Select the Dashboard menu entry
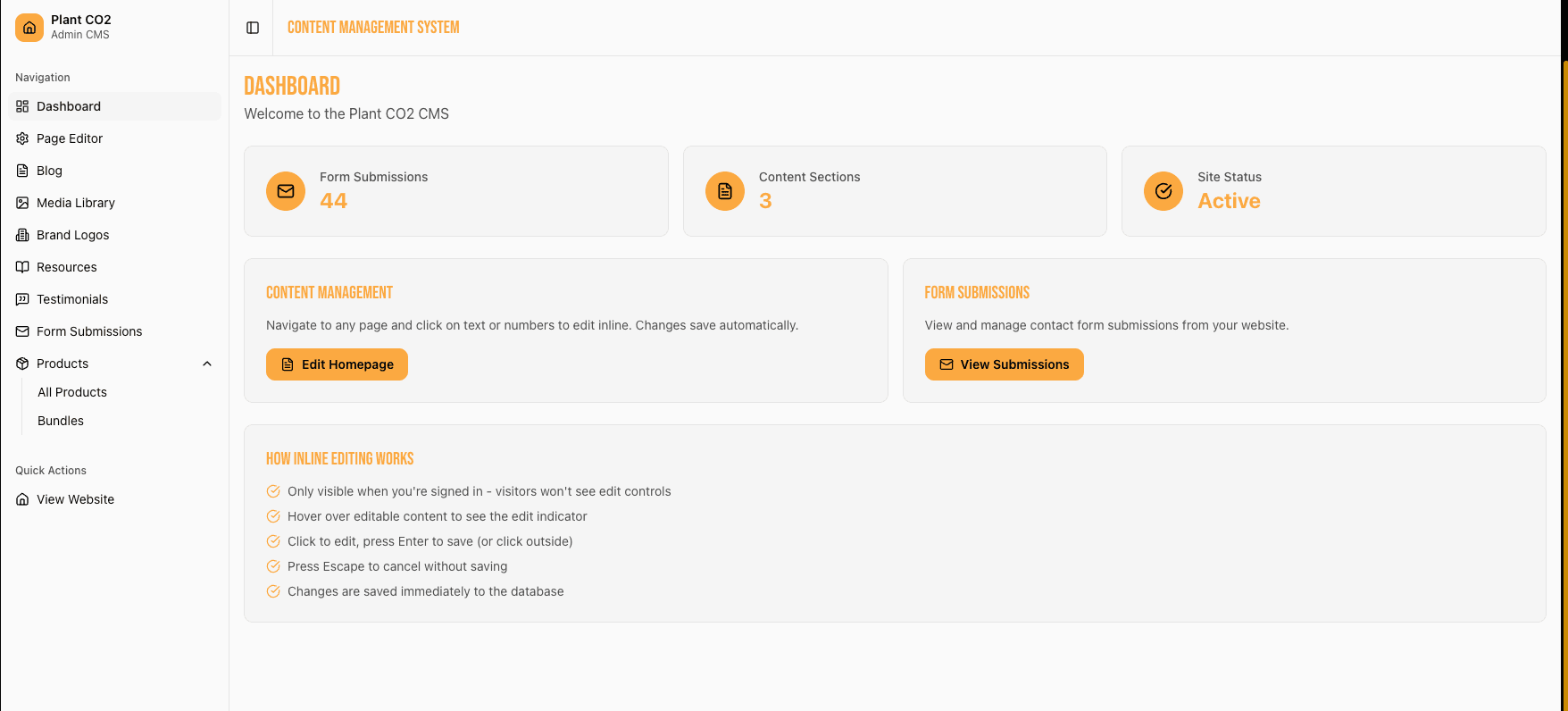This screenshot has width=1568, height=711. click(68, 106)
